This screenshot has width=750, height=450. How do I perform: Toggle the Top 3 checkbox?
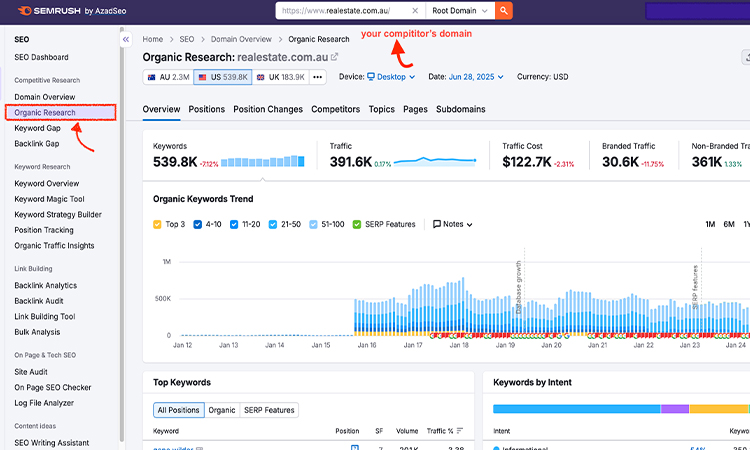coord(157,224)
